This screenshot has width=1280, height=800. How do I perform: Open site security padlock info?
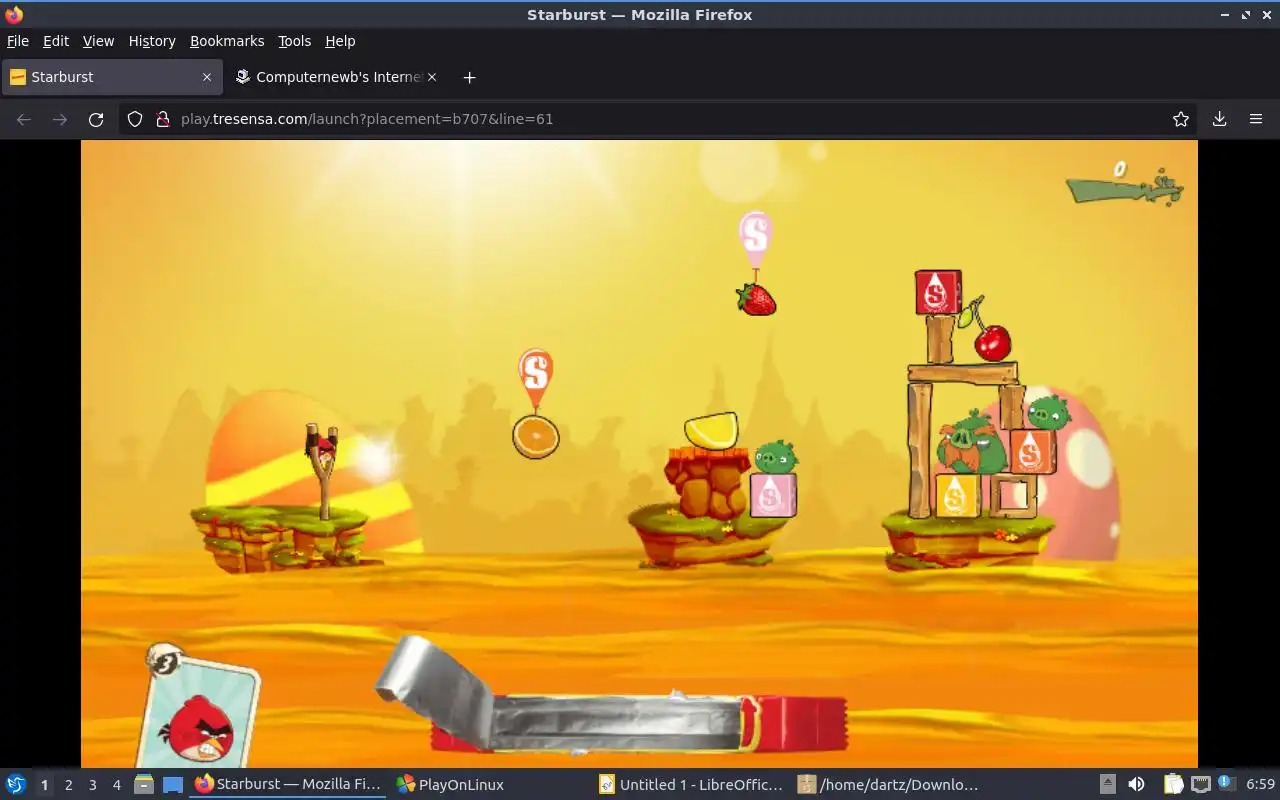[x=162, y=119]
